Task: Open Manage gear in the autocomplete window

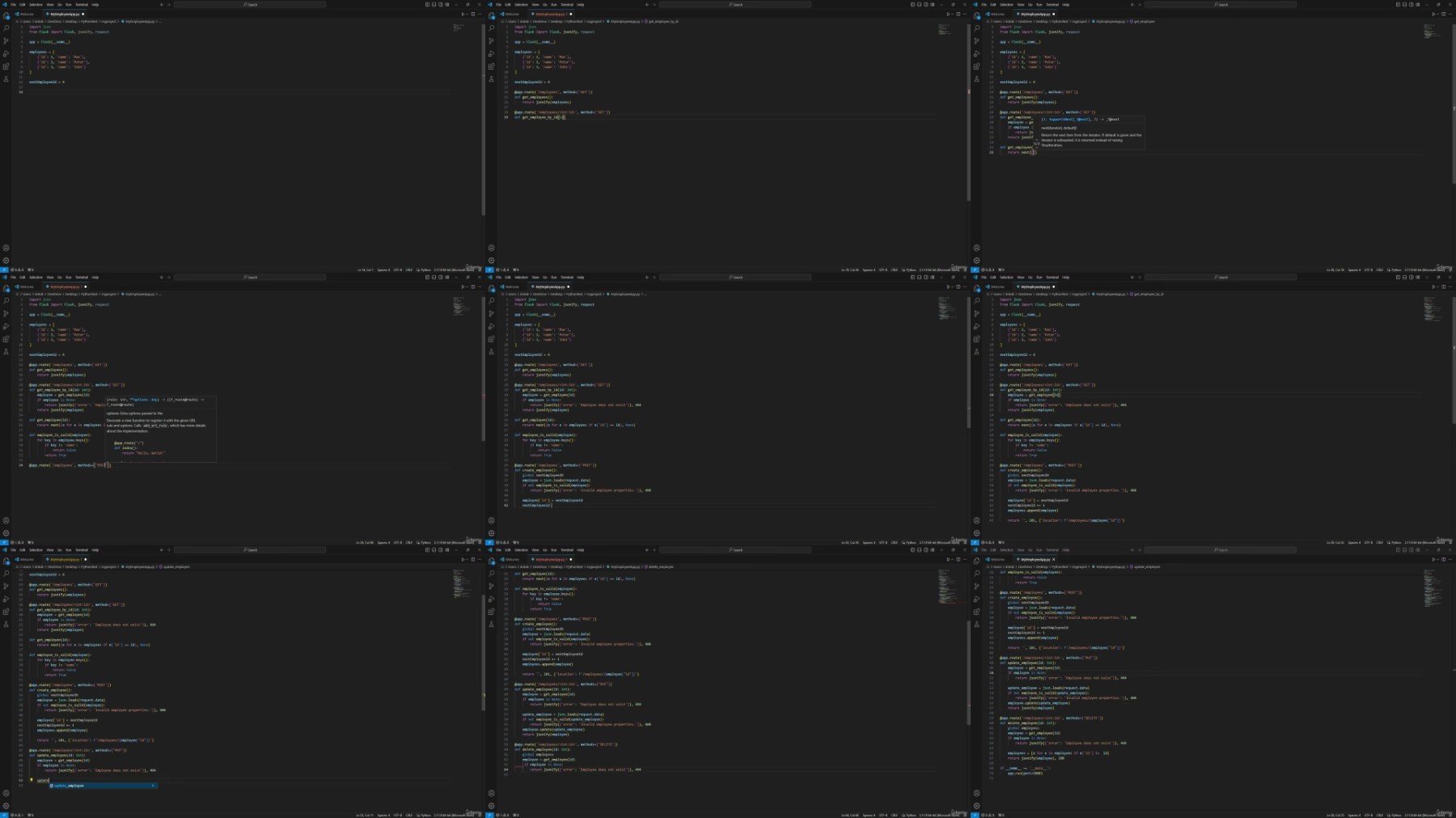Action: pyautogui.click(x=6, y=806)
